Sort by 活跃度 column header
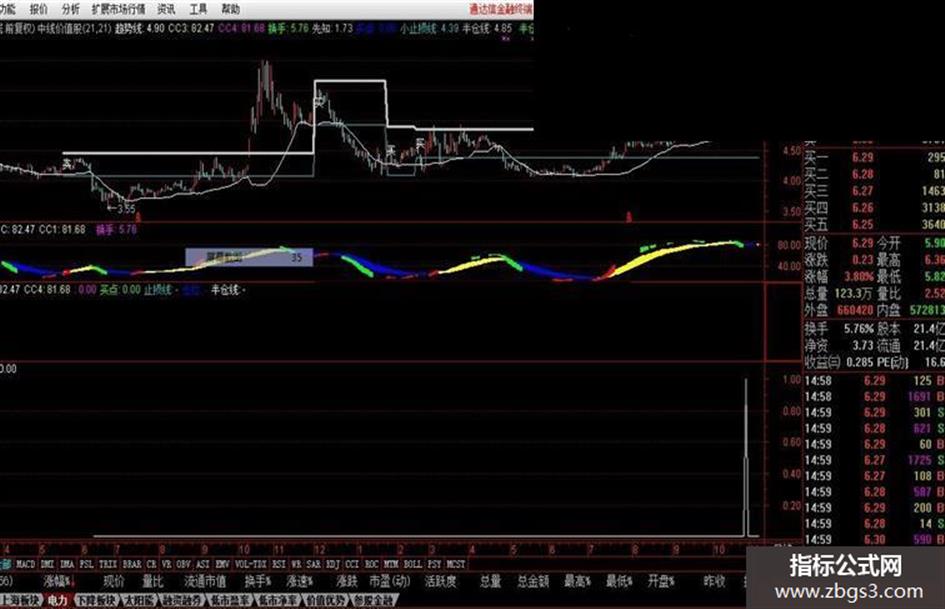Screen dimensions: 945x609 (x=441, y=582)
